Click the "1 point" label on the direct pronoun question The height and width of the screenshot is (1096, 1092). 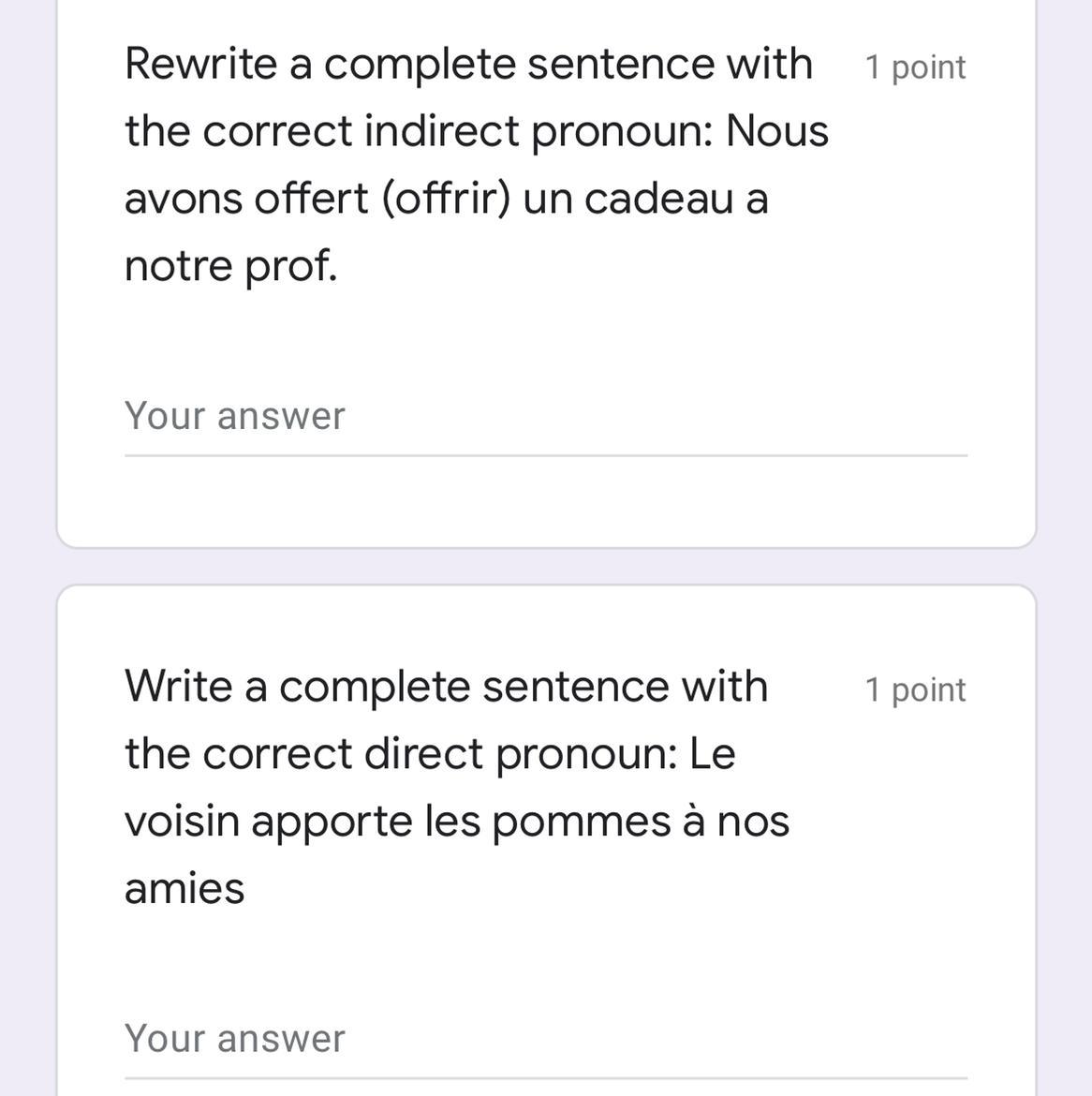pyautogui.click(x=915, y=689)
